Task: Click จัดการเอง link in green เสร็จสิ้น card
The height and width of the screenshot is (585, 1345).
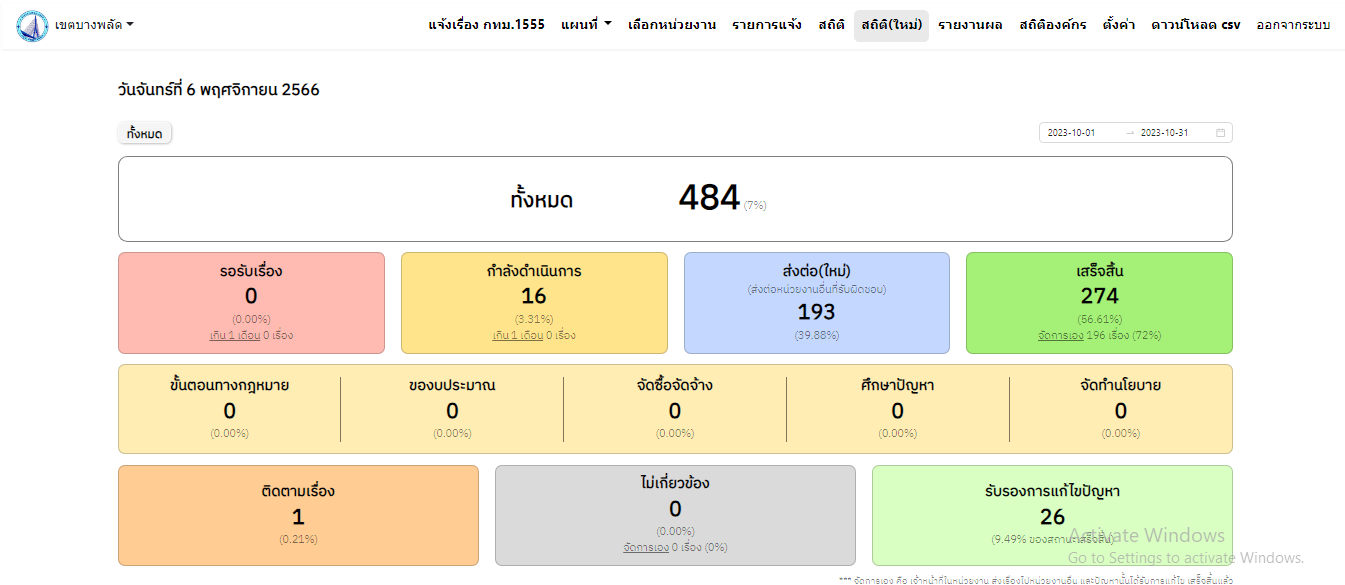Action: click(x=1060, y=336)
